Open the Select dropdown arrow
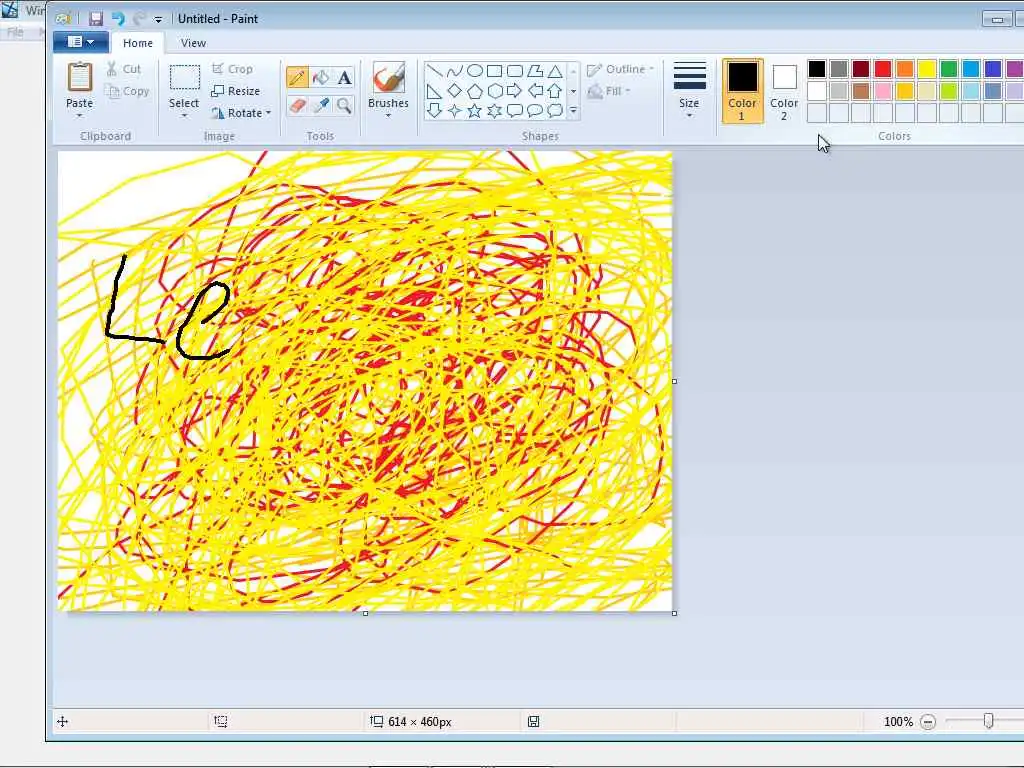 [x=185, y=116]
